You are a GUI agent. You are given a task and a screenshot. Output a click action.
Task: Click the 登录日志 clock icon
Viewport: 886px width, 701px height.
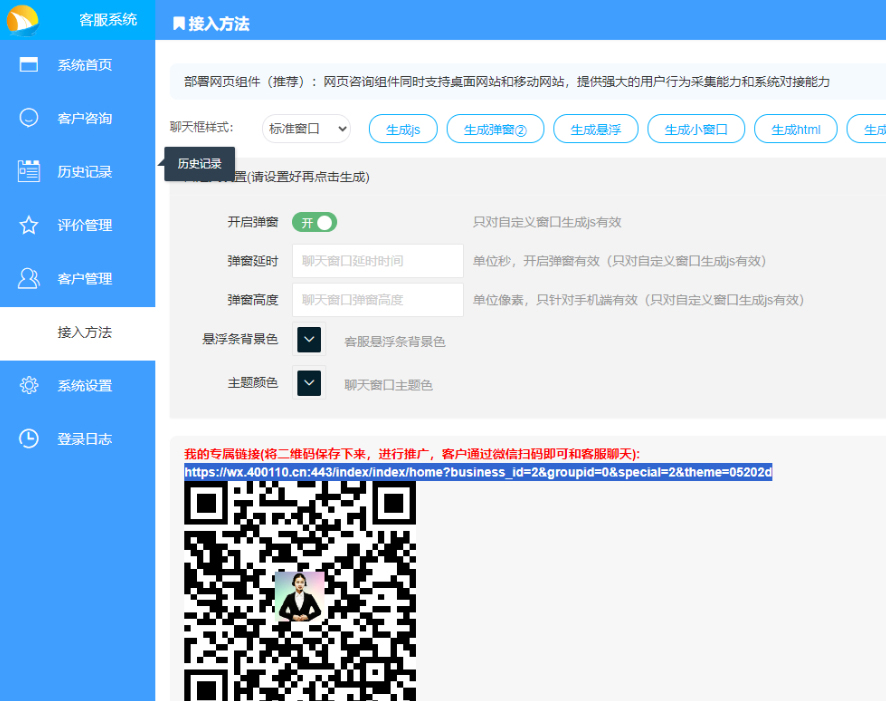point(29,439)
